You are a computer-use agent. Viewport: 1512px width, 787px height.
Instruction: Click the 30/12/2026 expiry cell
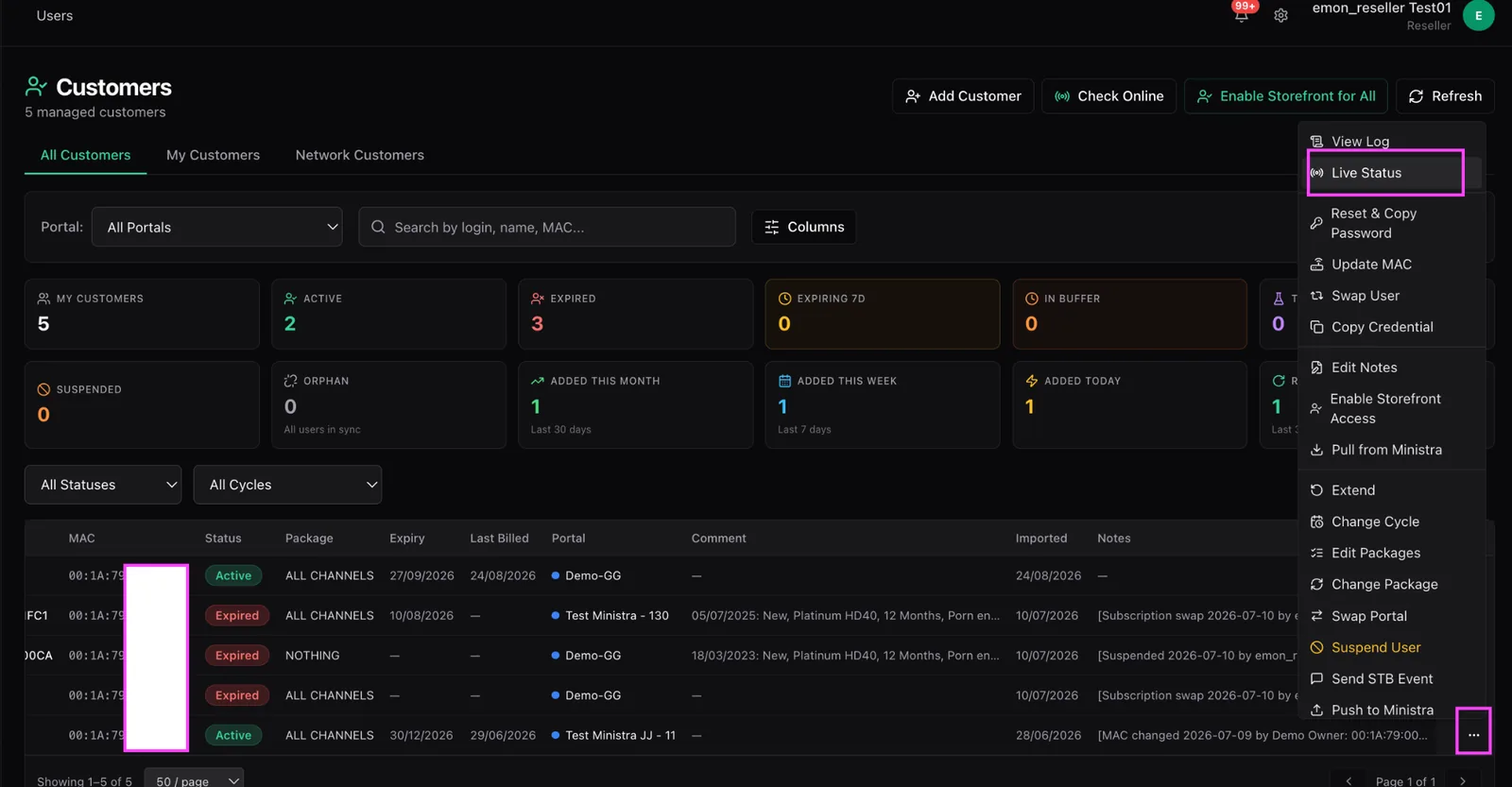pyautogui.click(x=421, y=735)
